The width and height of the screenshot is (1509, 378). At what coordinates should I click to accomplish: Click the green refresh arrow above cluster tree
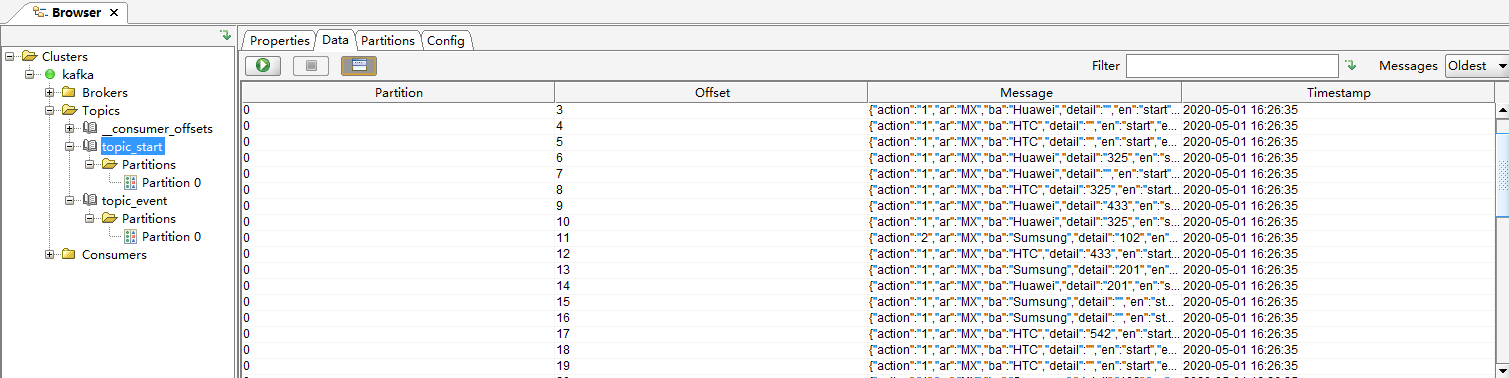click(226, 36)
